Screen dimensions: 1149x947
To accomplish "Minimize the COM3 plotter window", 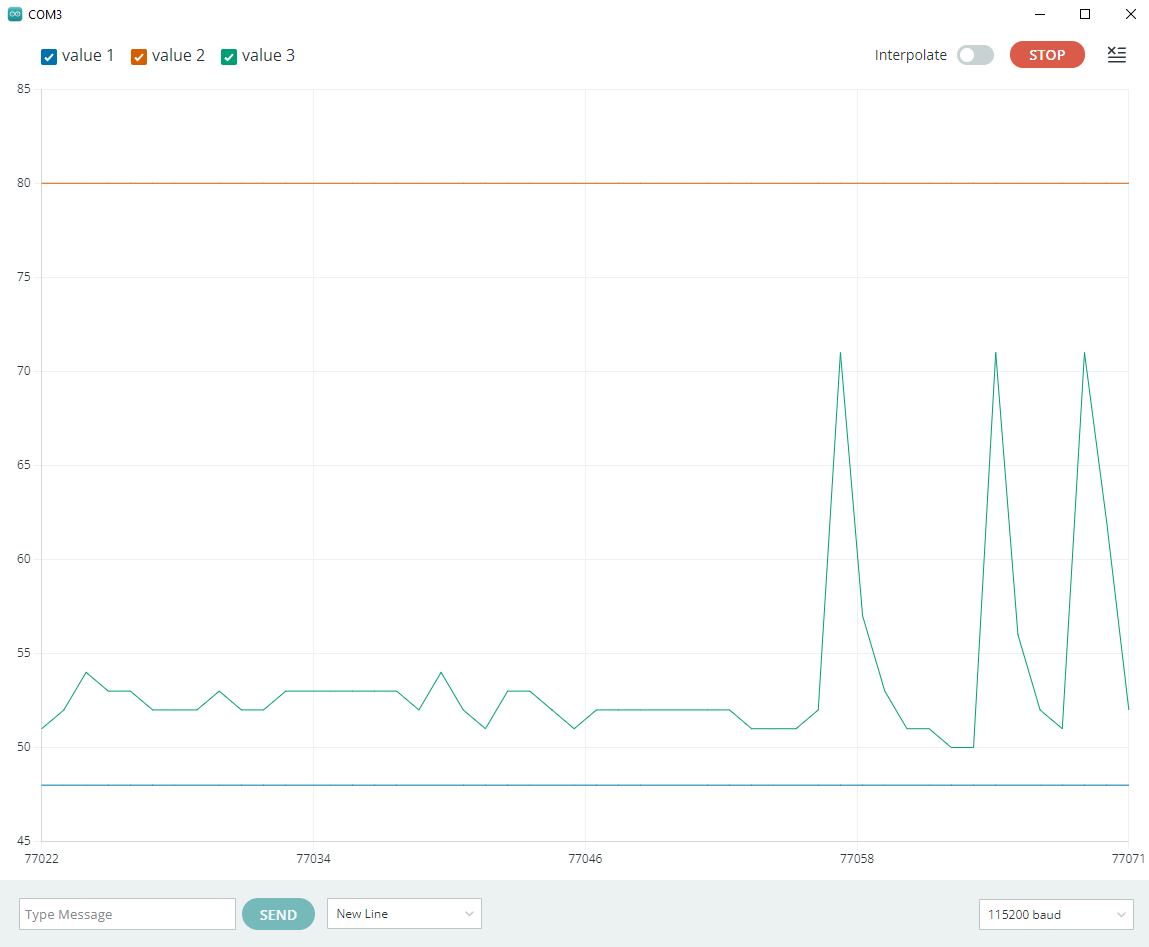I will coord(1041,15).
